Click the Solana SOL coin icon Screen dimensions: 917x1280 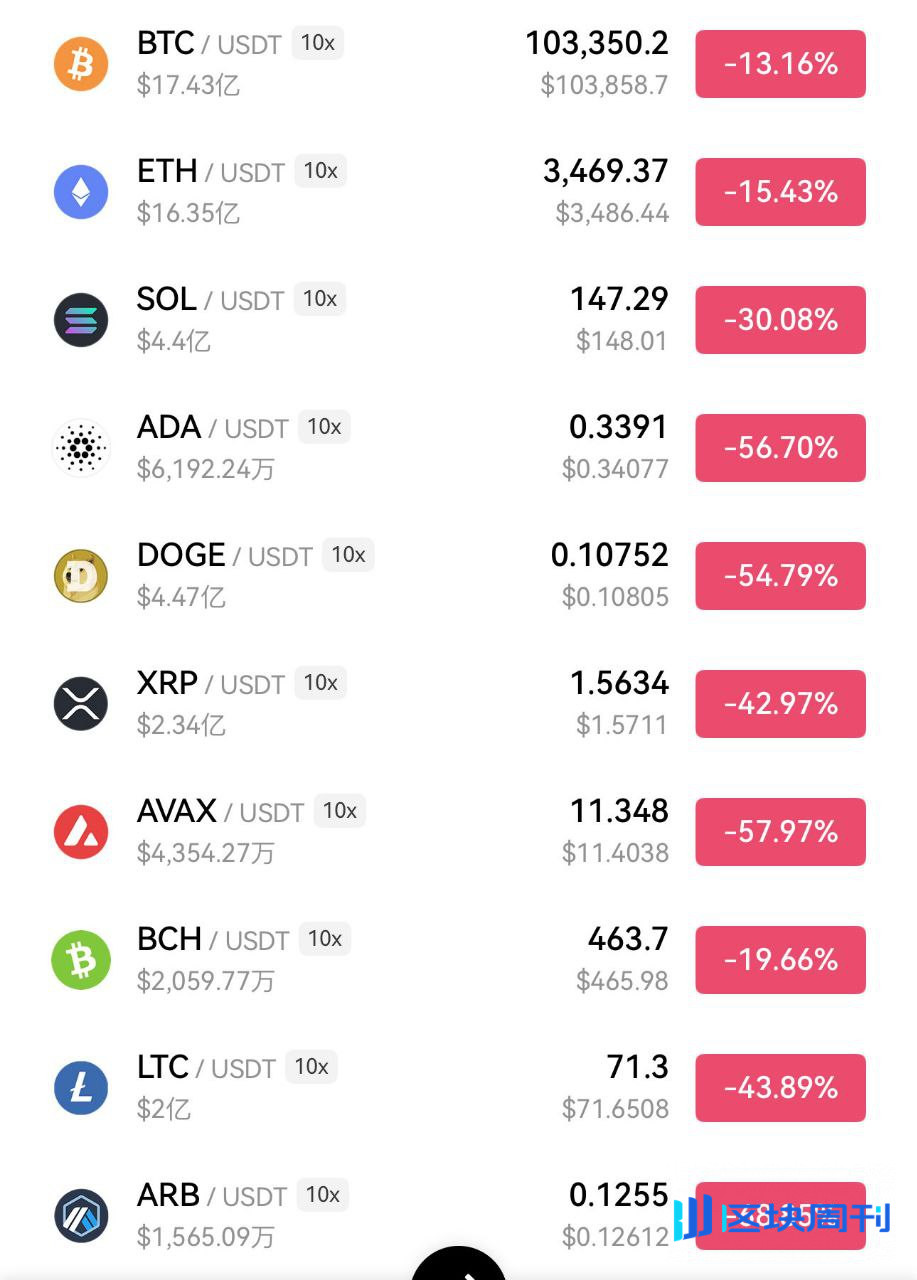tap(81, 320)
